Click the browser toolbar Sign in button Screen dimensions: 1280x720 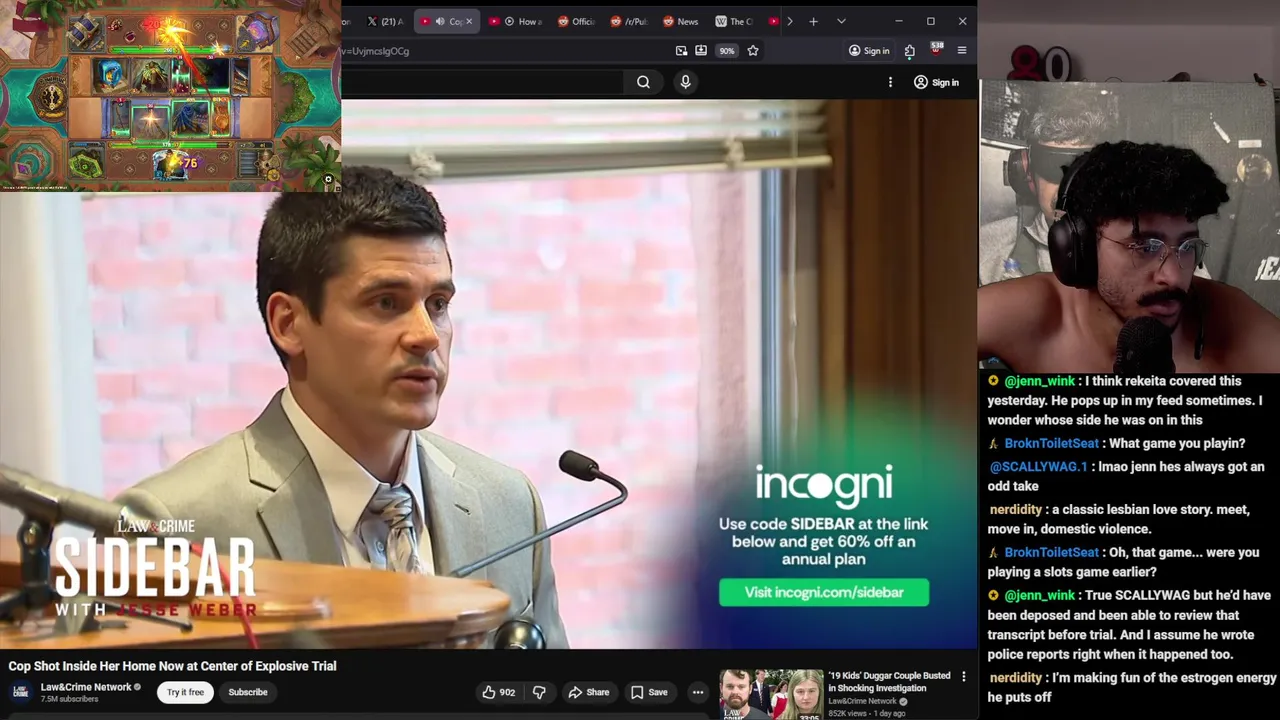[869, 51]
